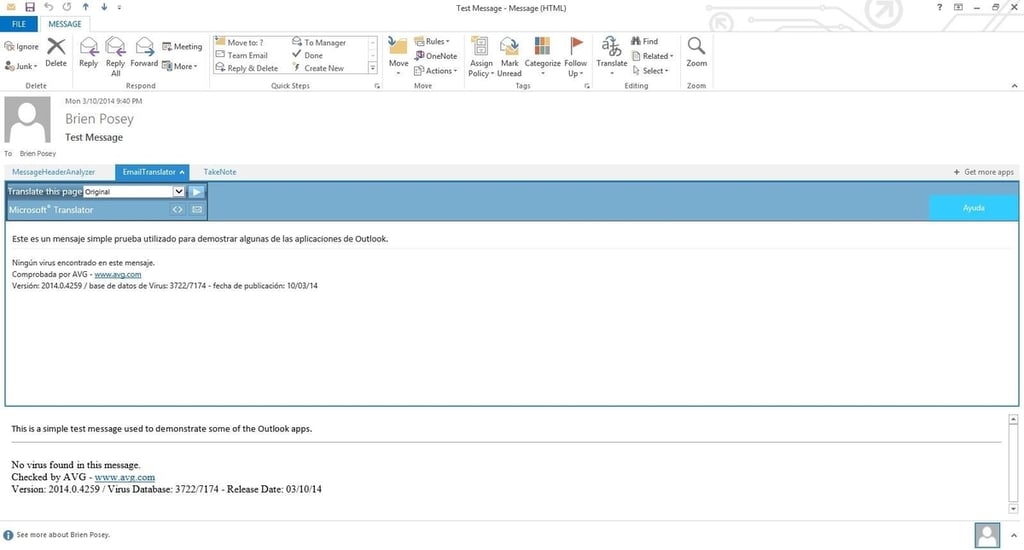Delete the message with the X icon

[x=56, y=47]
